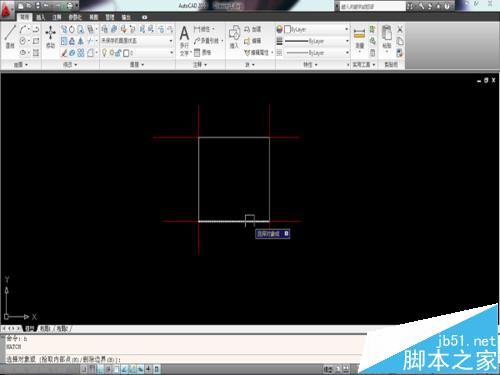Toggle Object snap in the status bar
Screen dimensions: 500x375
pyautogui.click(x=116, y=369)
